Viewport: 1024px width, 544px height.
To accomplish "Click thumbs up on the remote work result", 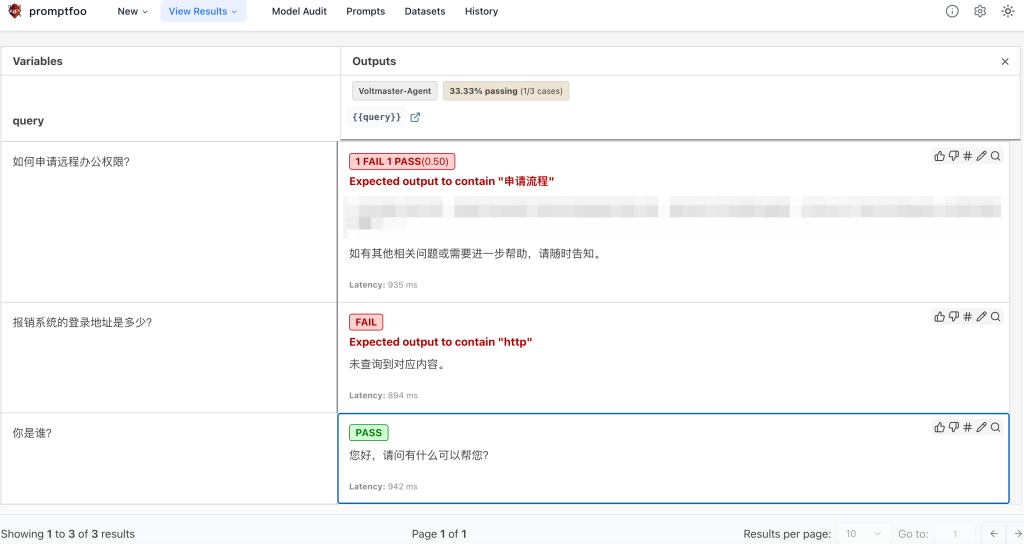I will [x=939, y=156].
